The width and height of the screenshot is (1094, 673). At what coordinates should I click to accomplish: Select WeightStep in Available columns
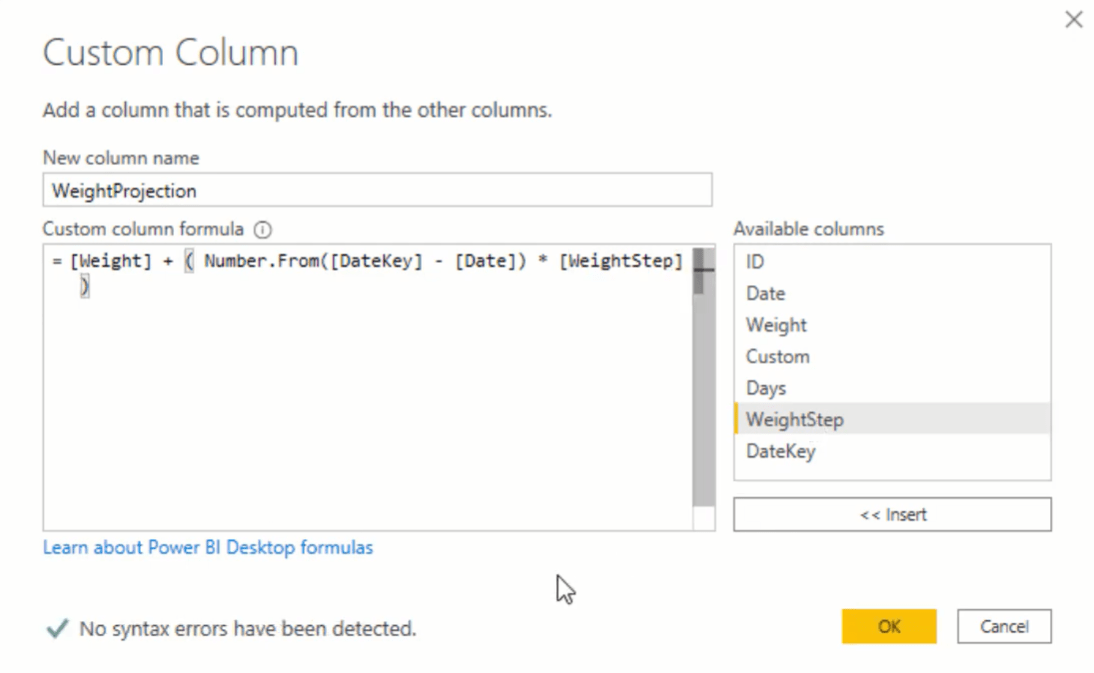pyautogui.click(x=892, y=419)
